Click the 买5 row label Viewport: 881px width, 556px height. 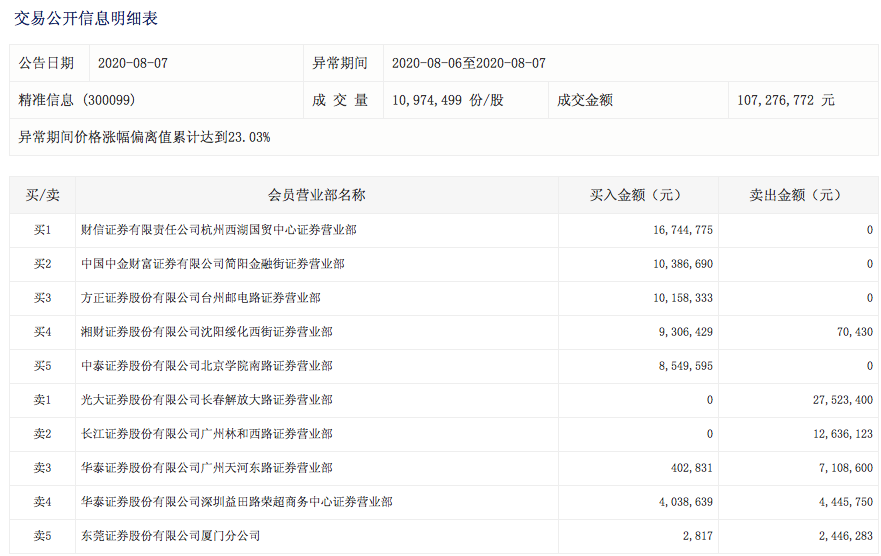(x=42, y=366)
